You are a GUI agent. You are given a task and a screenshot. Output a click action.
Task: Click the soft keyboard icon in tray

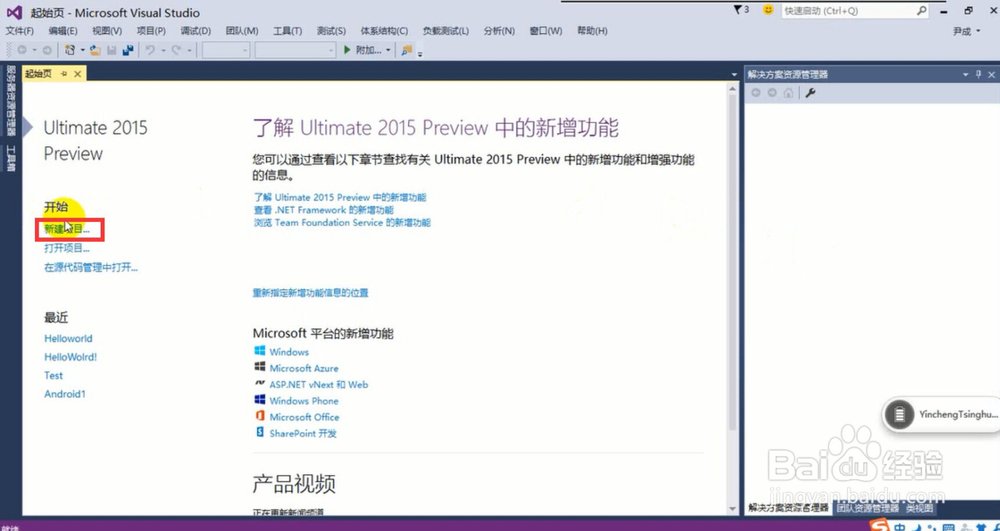click(948, 527)
